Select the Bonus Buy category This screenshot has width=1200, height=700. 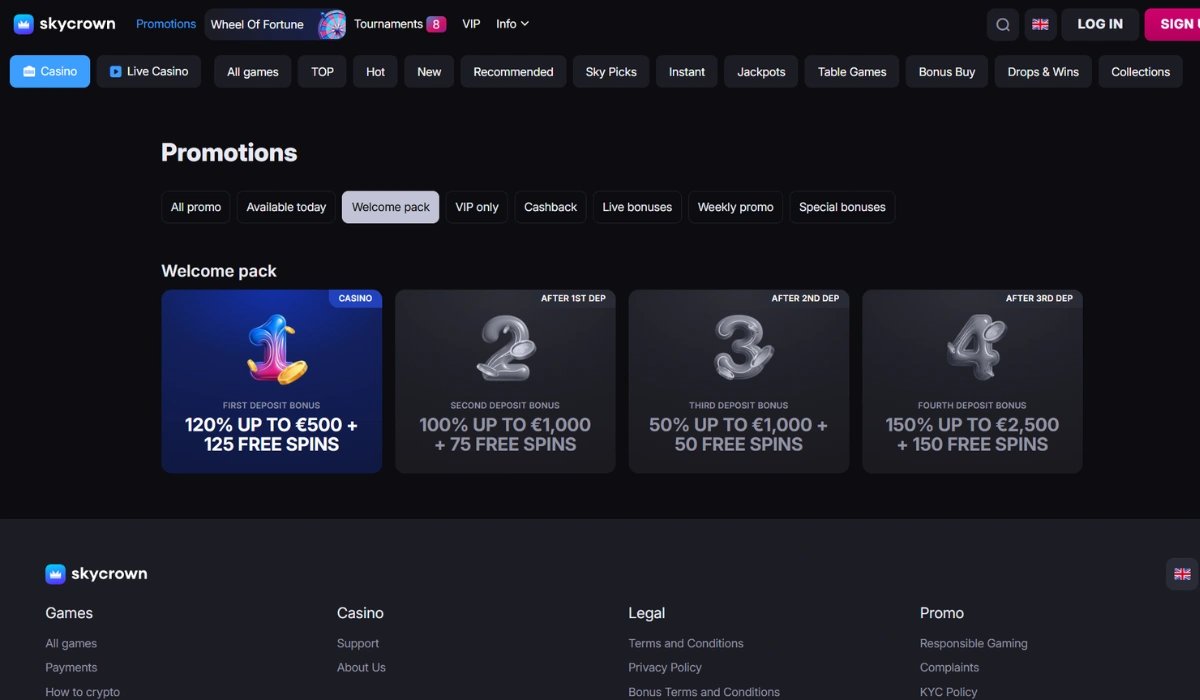click(947, 72)
